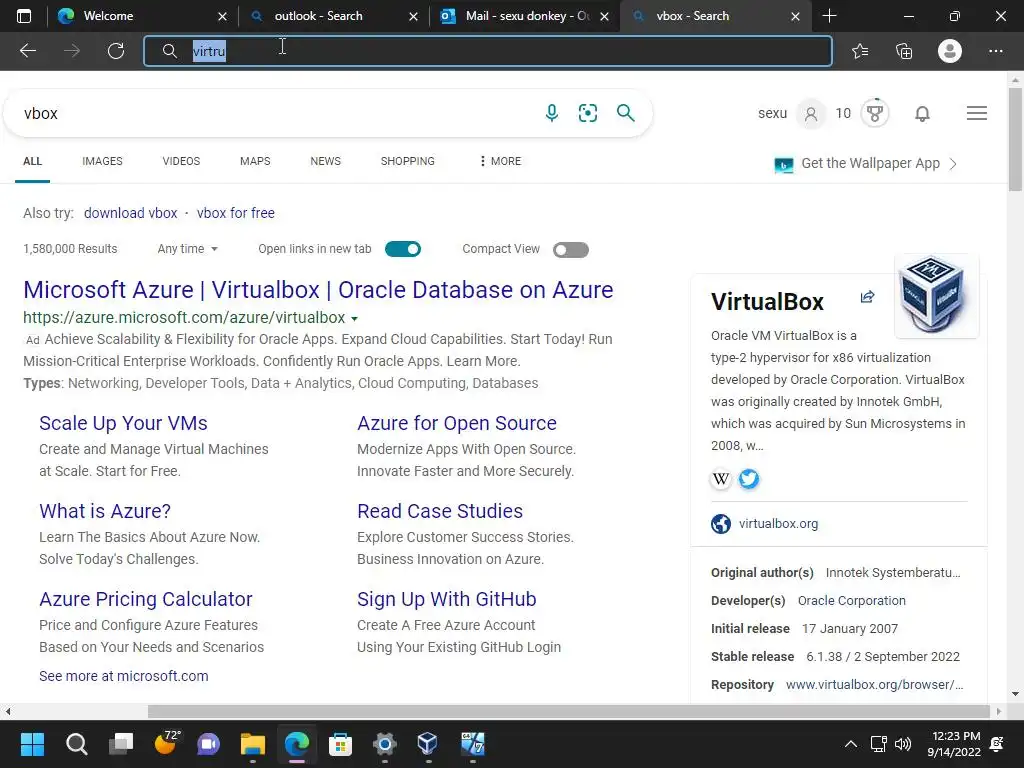The image size is (1024, 768).
Task: Open the Collections icon in toolbar
Action: point(904,51)
